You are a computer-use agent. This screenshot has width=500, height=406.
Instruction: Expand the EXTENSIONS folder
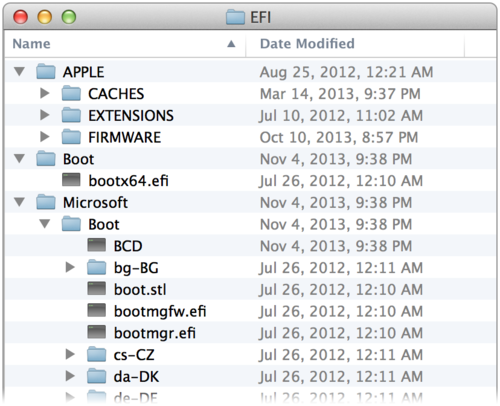coord(45,115)
